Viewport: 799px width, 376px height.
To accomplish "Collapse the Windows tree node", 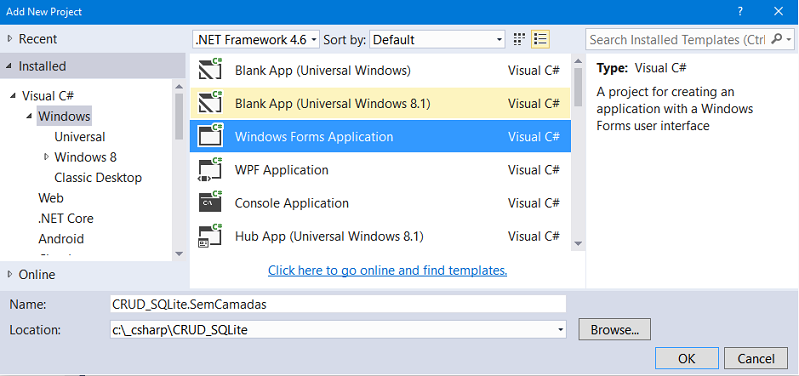I will (30, 116).
